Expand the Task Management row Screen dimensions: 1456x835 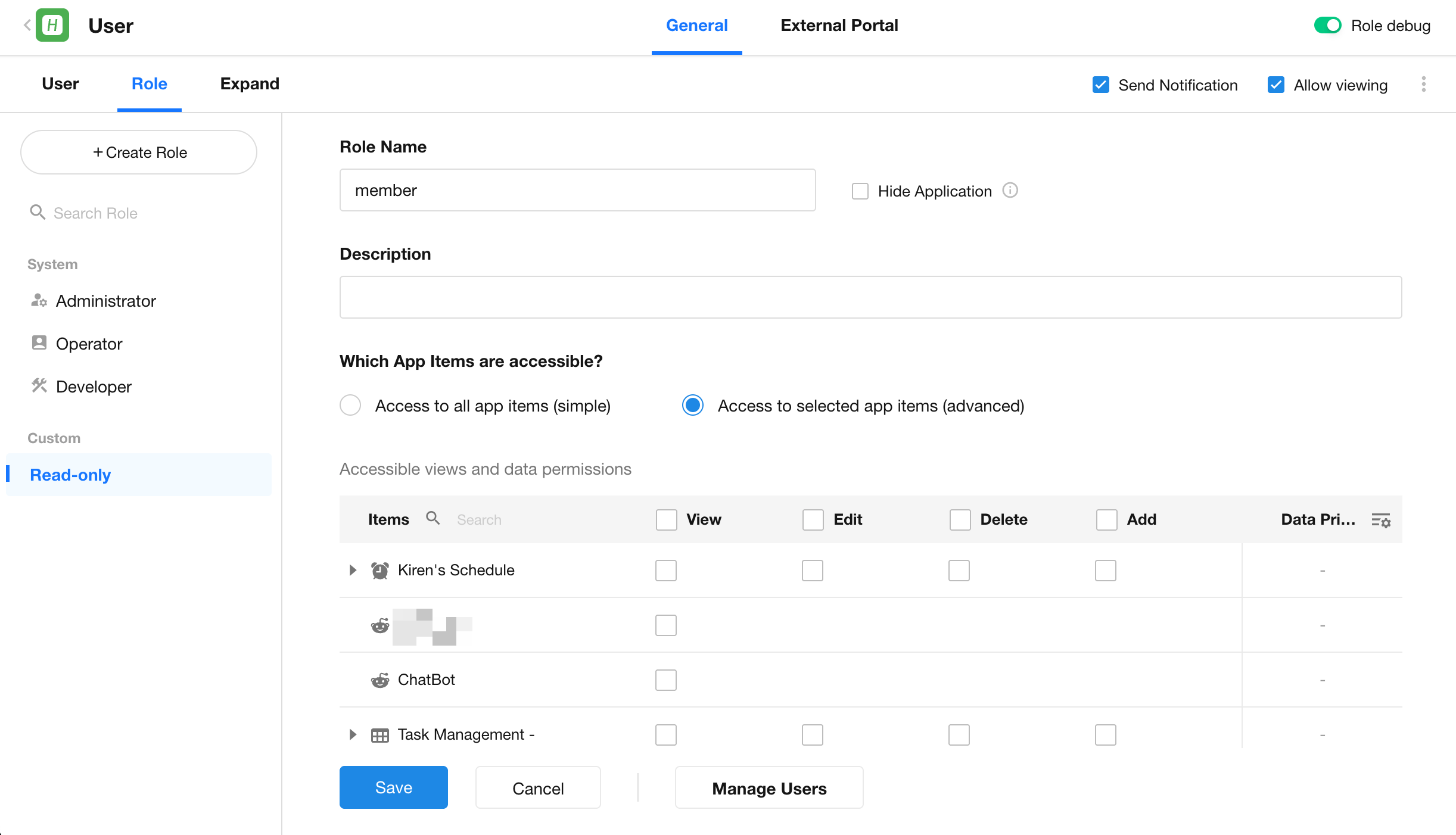(353, 734)
